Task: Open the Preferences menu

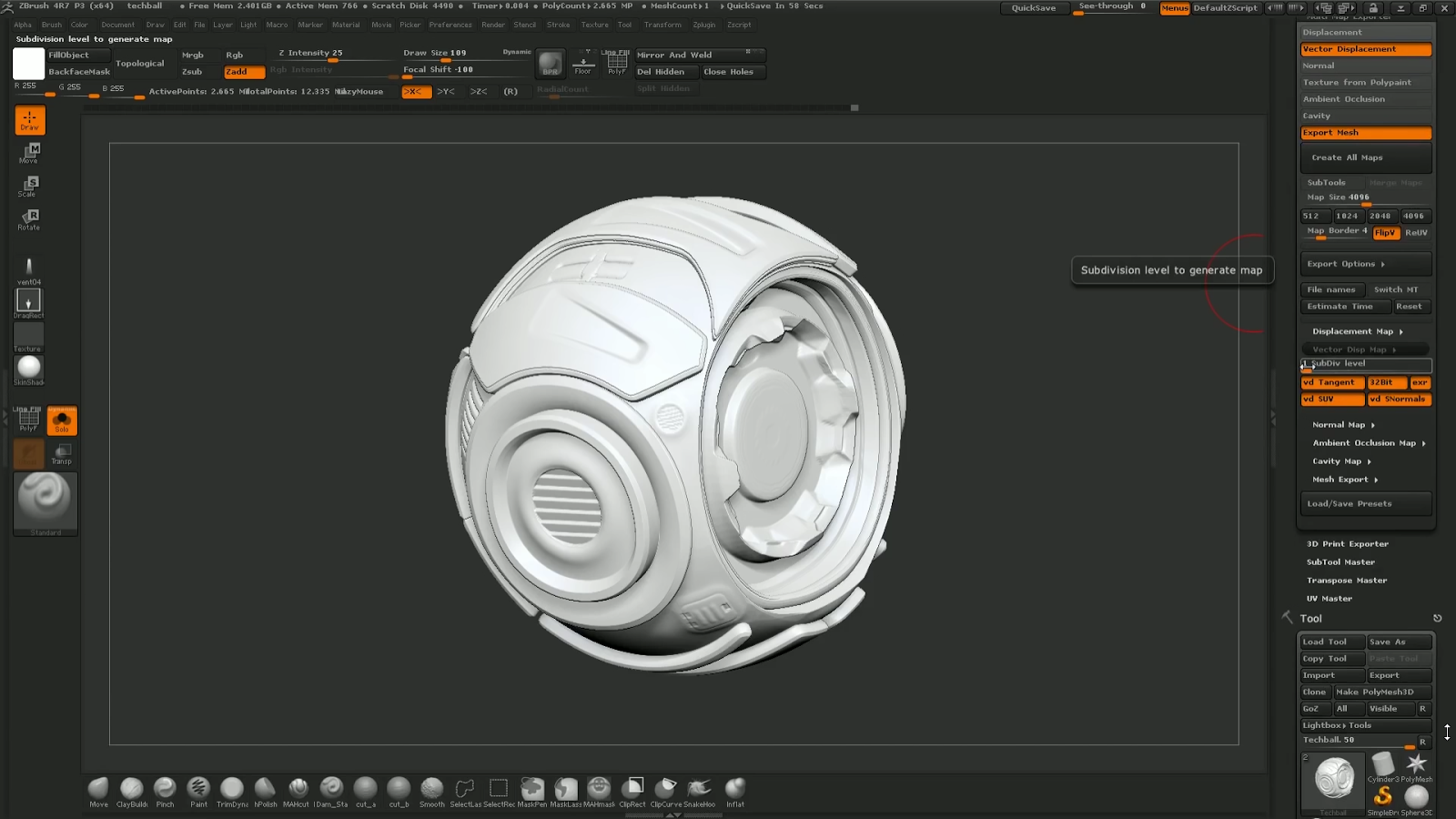Action: (x=450, y=25)
